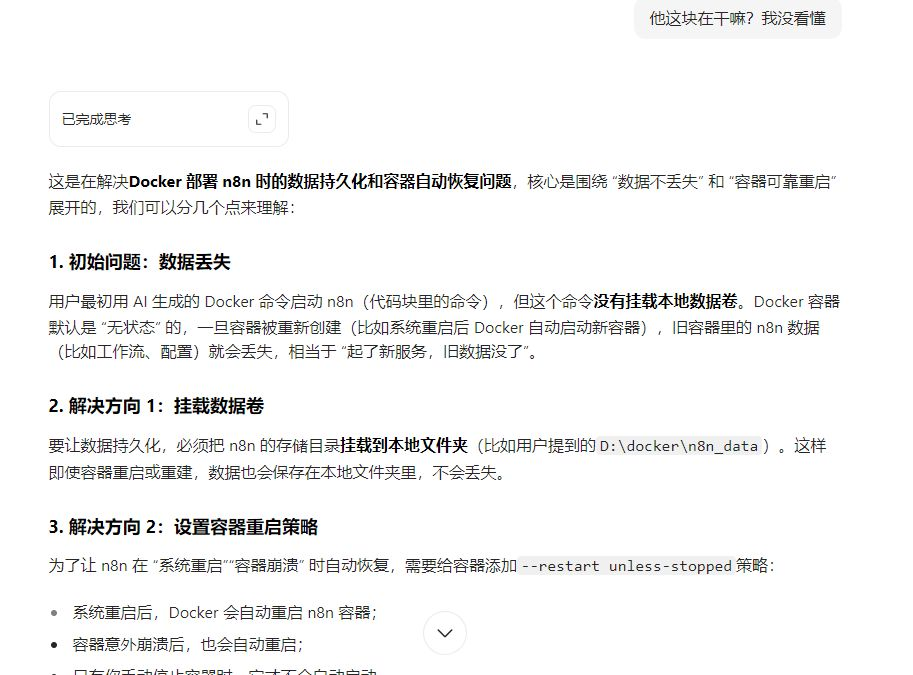Open the 已完成思考 collapsed box

[x=169, y=119]
